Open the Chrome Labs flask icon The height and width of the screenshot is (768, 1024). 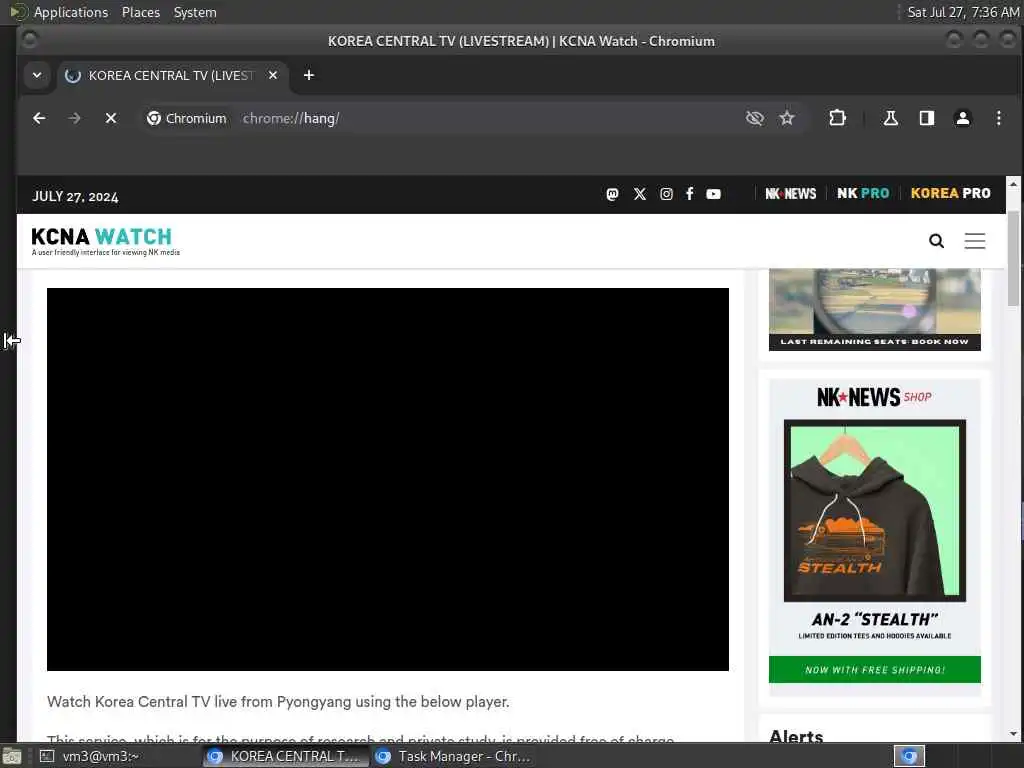coord(891,118)
